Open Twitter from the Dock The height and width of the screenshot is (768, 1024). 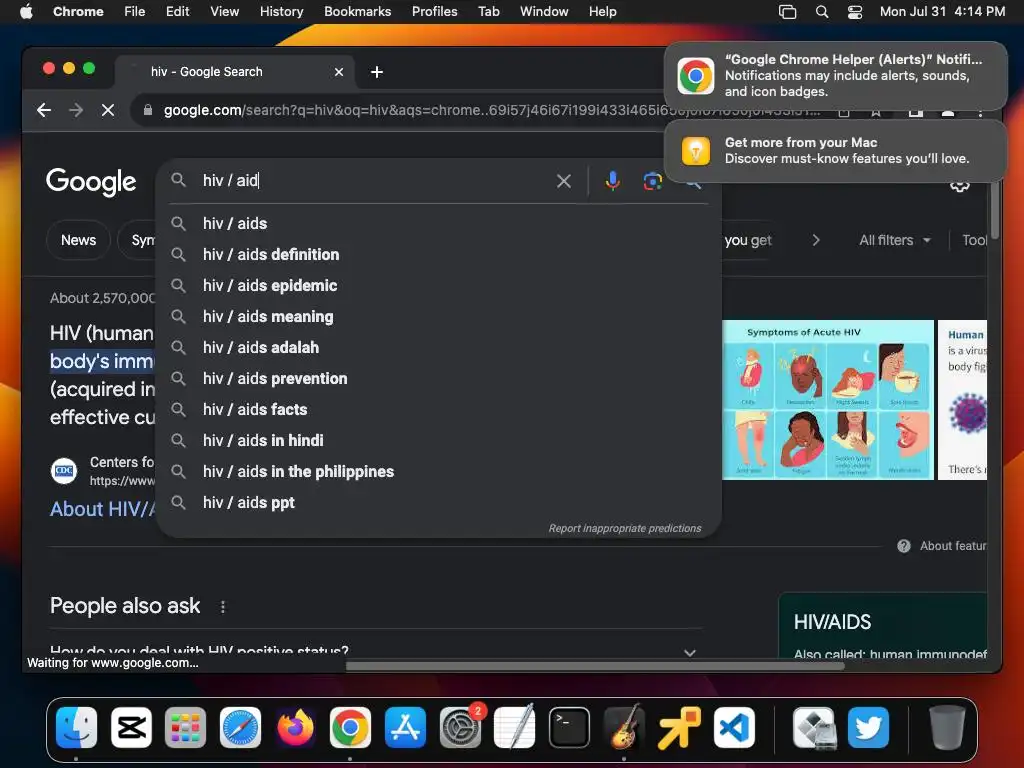869,727
